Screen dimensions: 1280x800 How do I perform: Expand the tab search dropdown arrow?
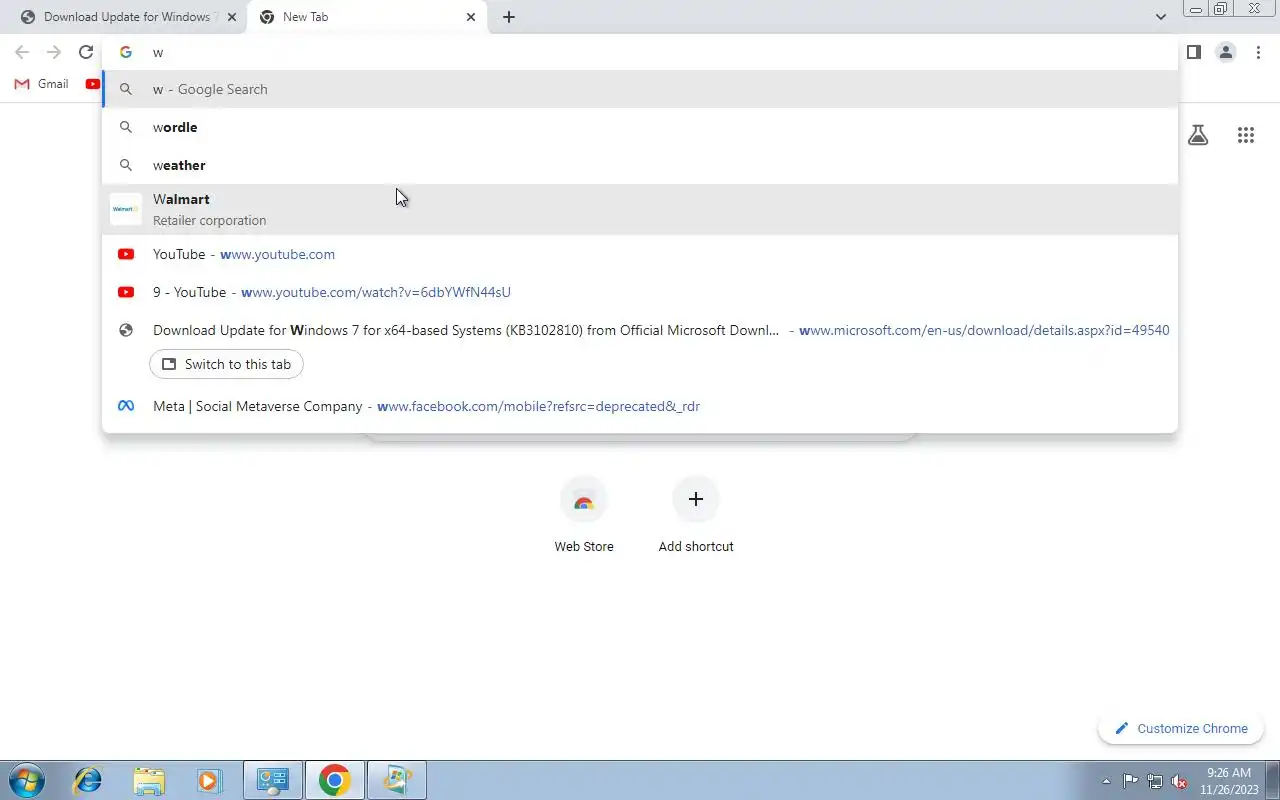[1161, 17]
